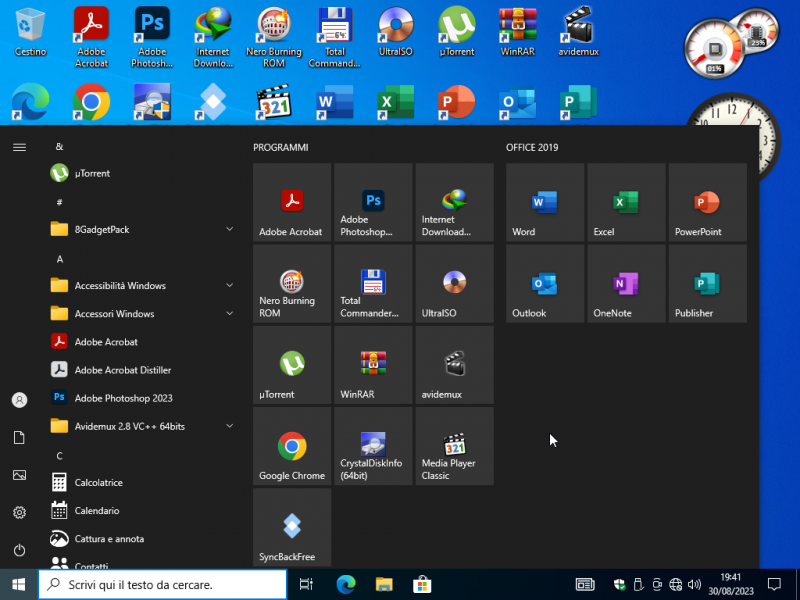This screenshot has width=800, height=600.
Task: Open the Adobe Acrobat tile in Programmi
Action: click(291, 203)
